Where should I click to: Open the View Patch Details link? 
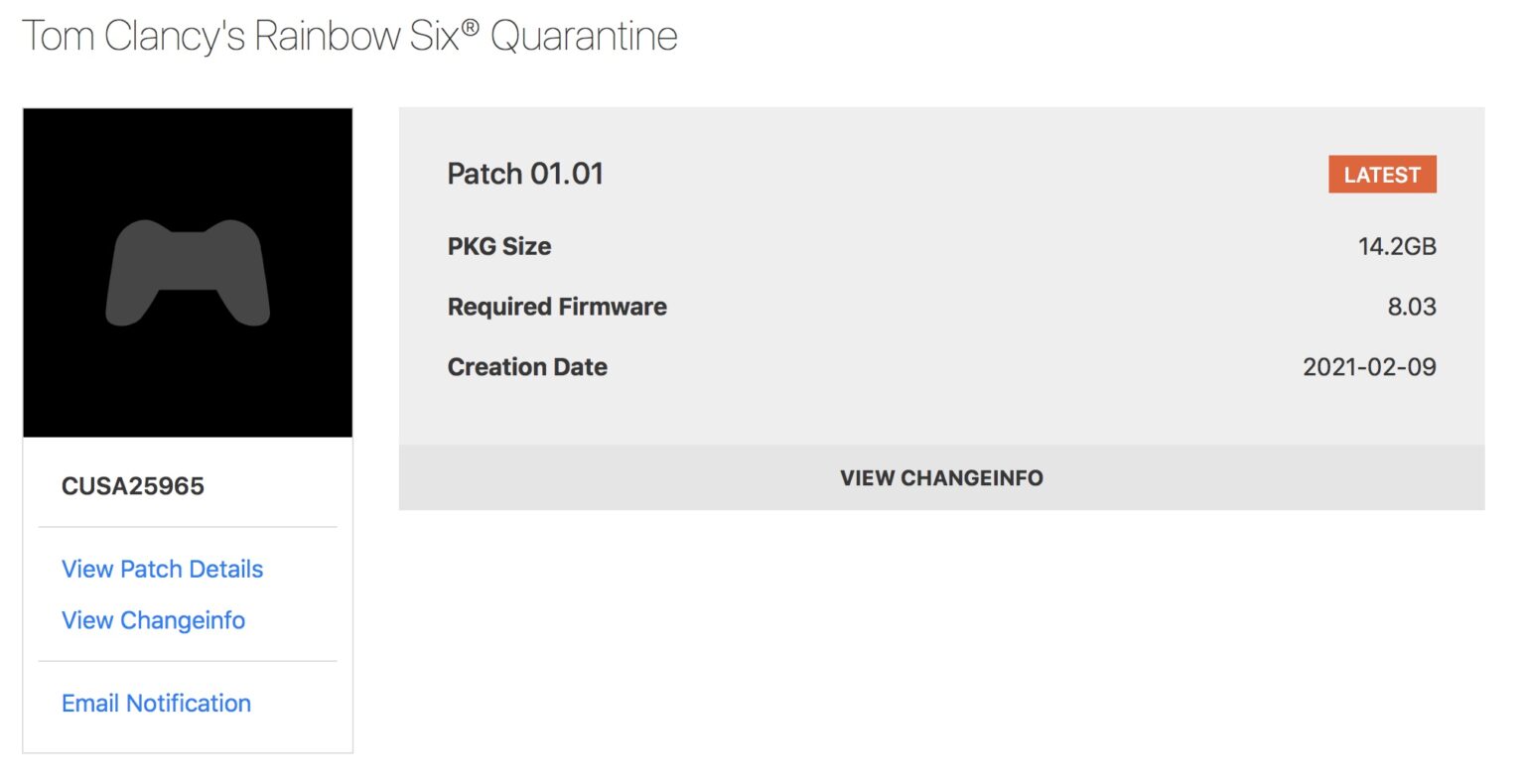point(162,569)
